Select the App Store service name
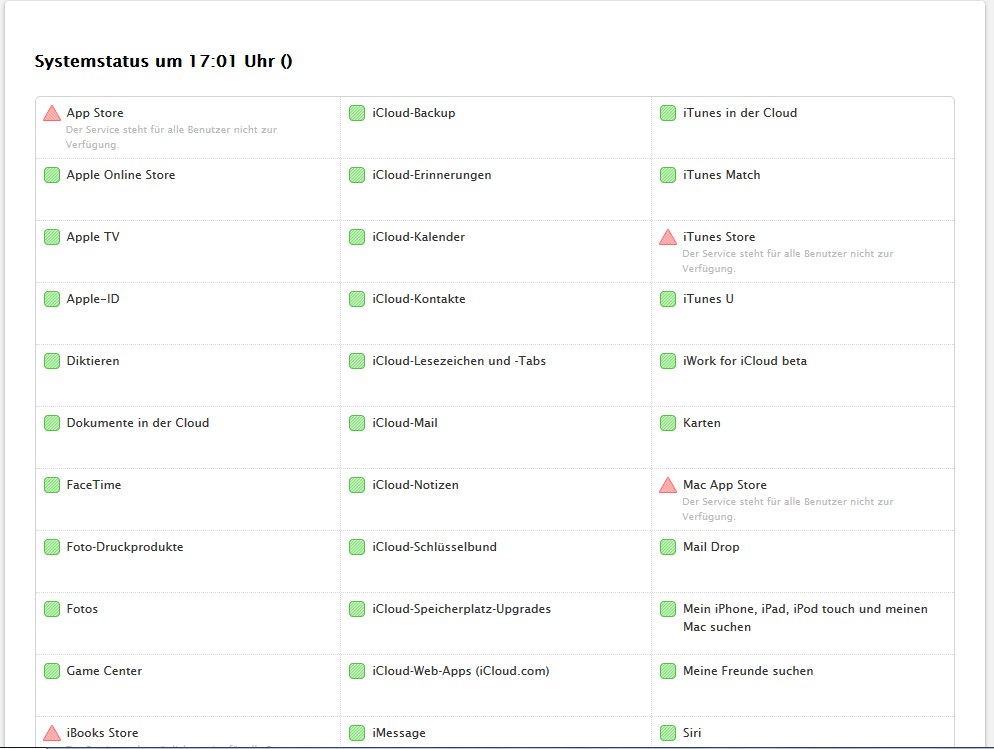Viewport: 994px width, 749px height. [95, 113]
